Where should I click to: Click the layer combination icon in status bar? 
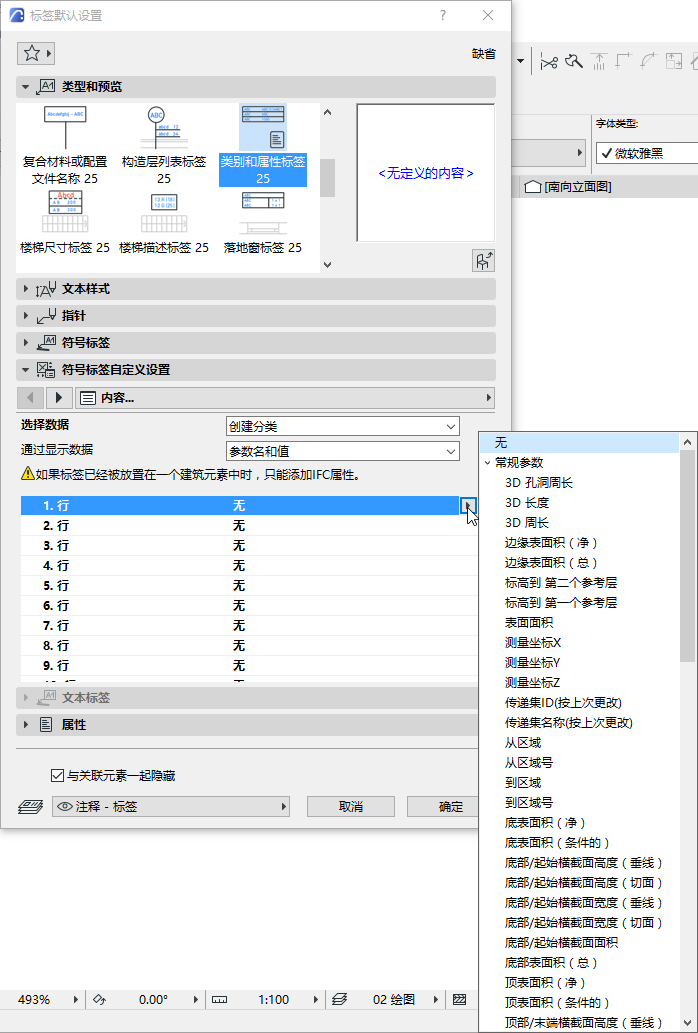pos(339,999)
